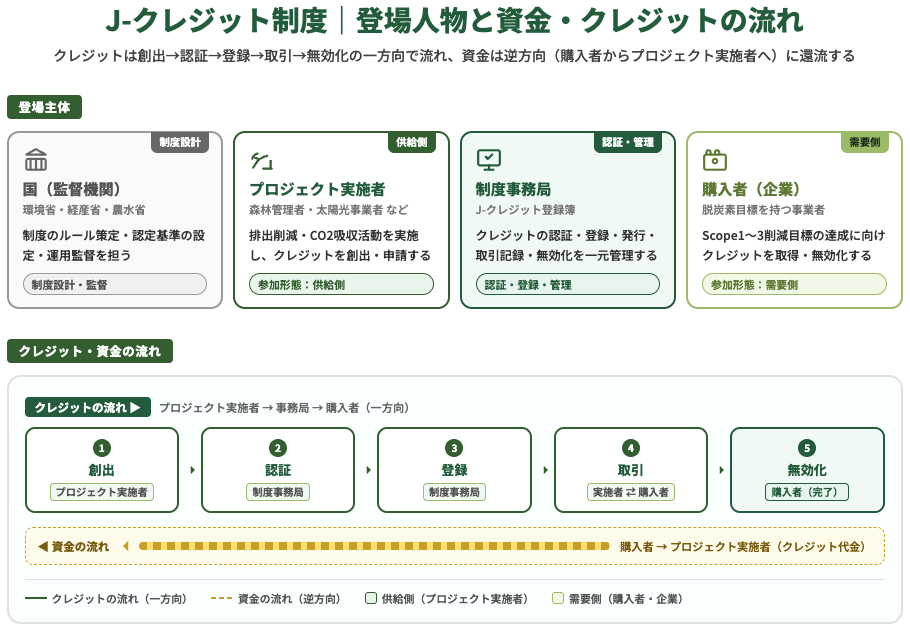Click dashed yellow line legend for 資金の流れ
910x631 pixels.
pos(222,598)
